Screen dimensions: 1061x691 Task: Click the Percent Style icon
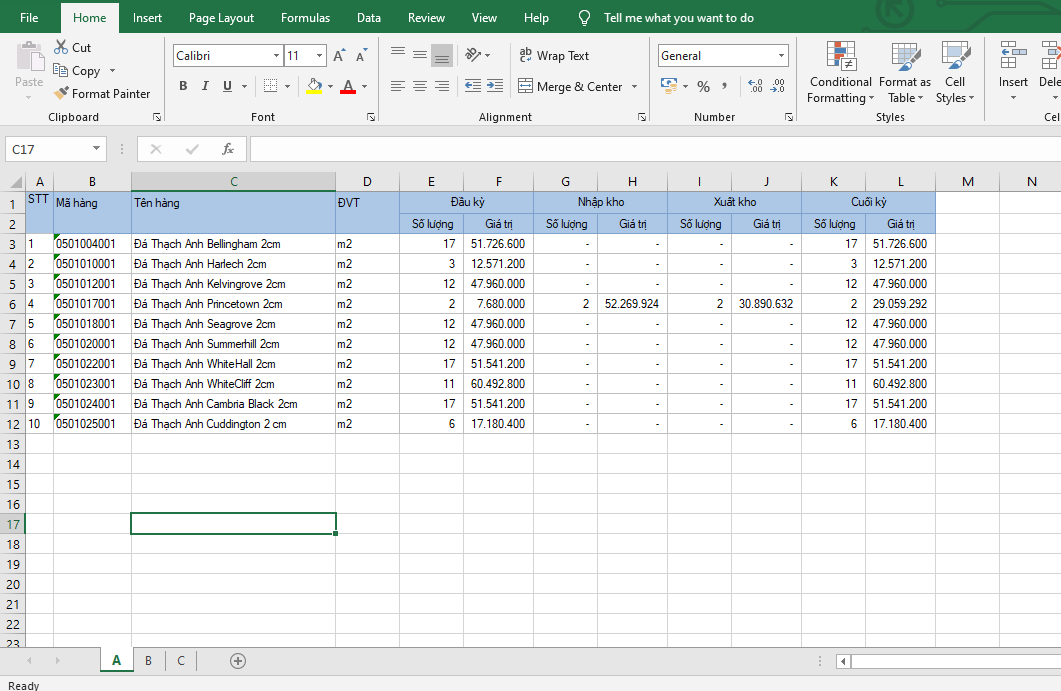[703, 87]
